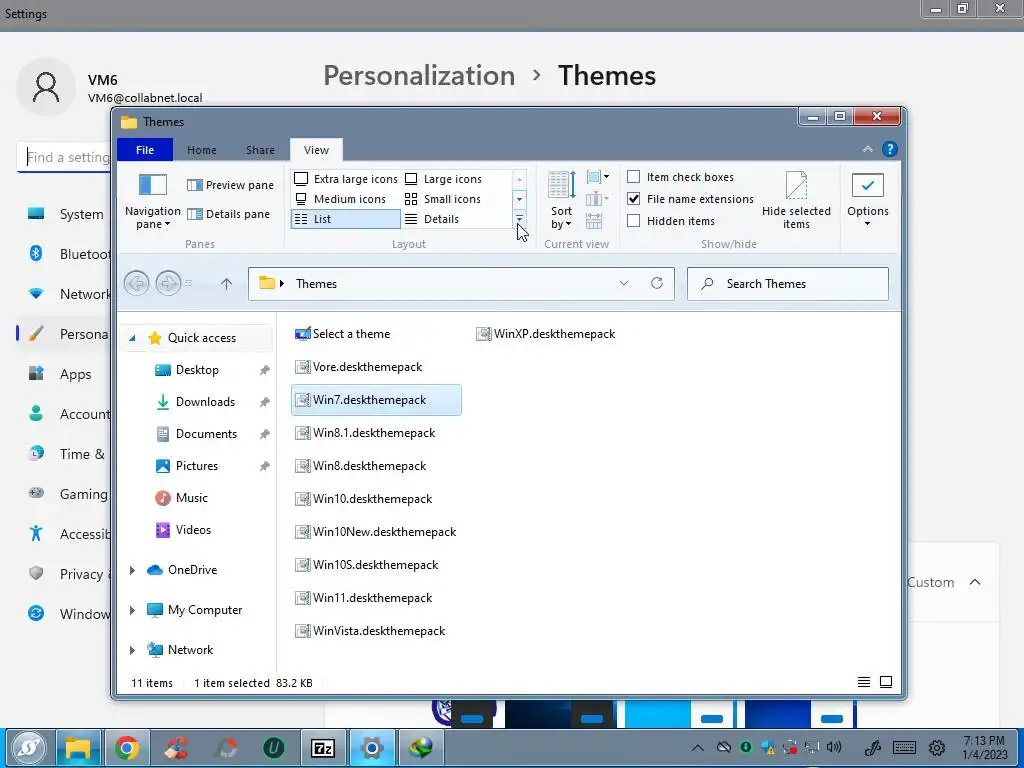Launch Google Chrome from taskbar
The height and width of the screenshot is (768, 1024).
pyautogui.click(x=127, y=748)
